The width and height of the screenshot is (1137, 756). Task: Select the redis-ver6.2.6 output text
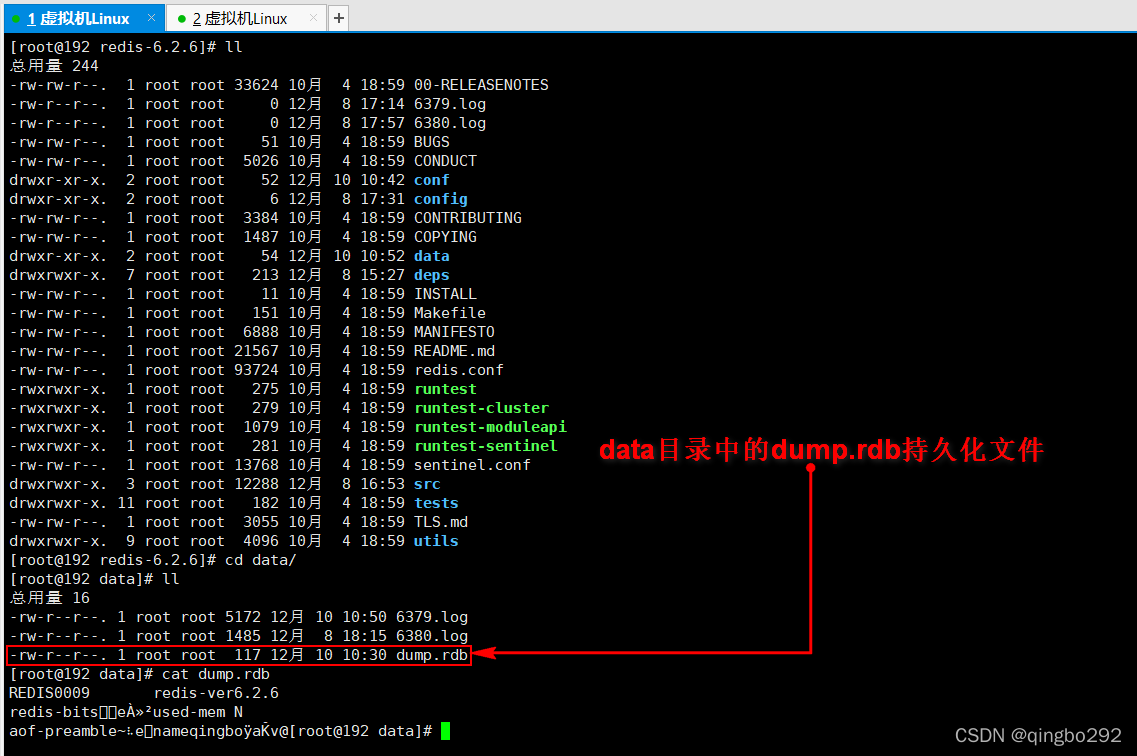click(x=216, y=693)
